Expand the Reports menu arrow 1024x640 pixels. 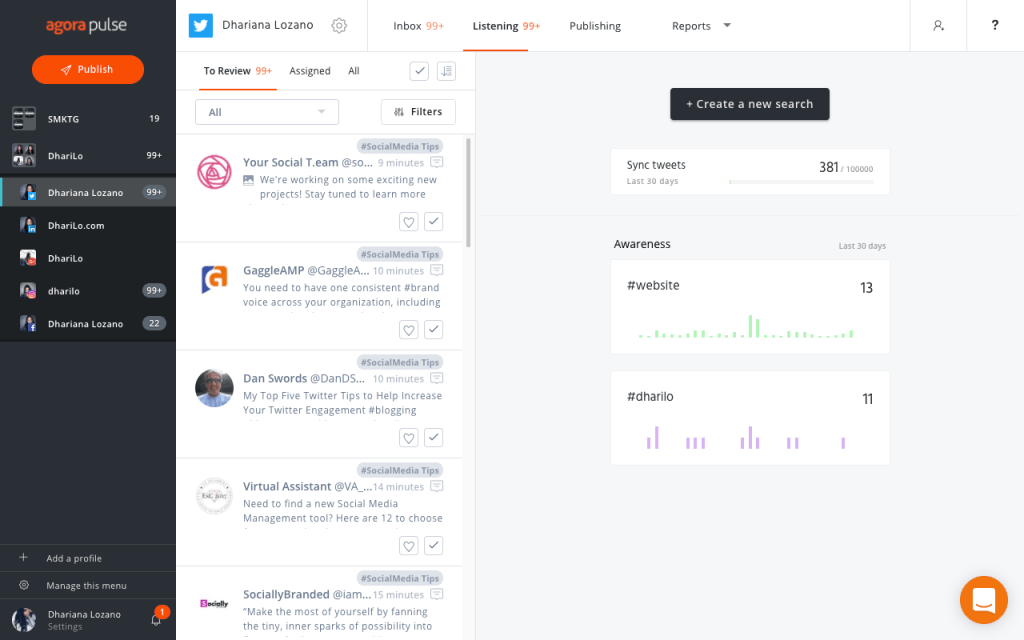727,25
